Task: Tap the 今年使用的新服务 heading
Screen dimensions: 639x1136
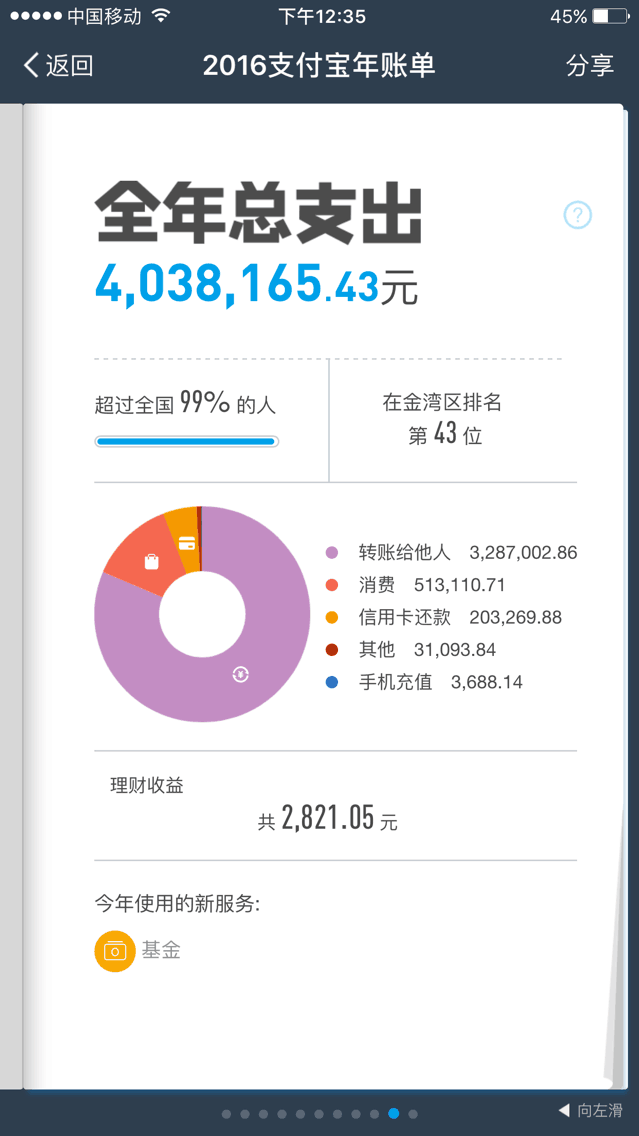Action: point(178,904)
